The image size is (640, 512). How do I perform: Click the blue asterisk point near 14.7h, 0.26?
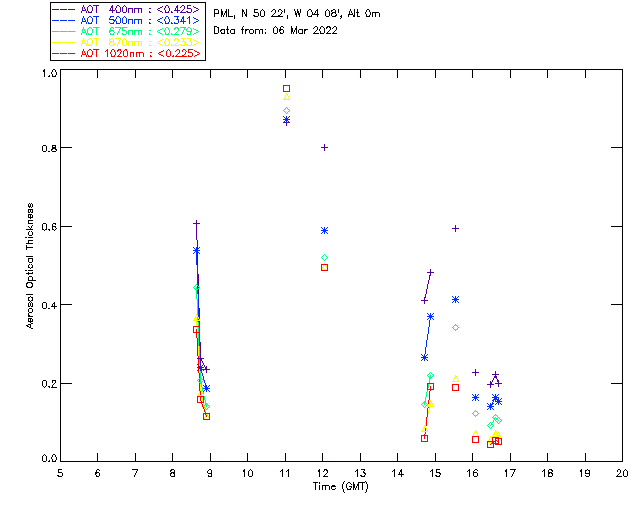point(424,358)
